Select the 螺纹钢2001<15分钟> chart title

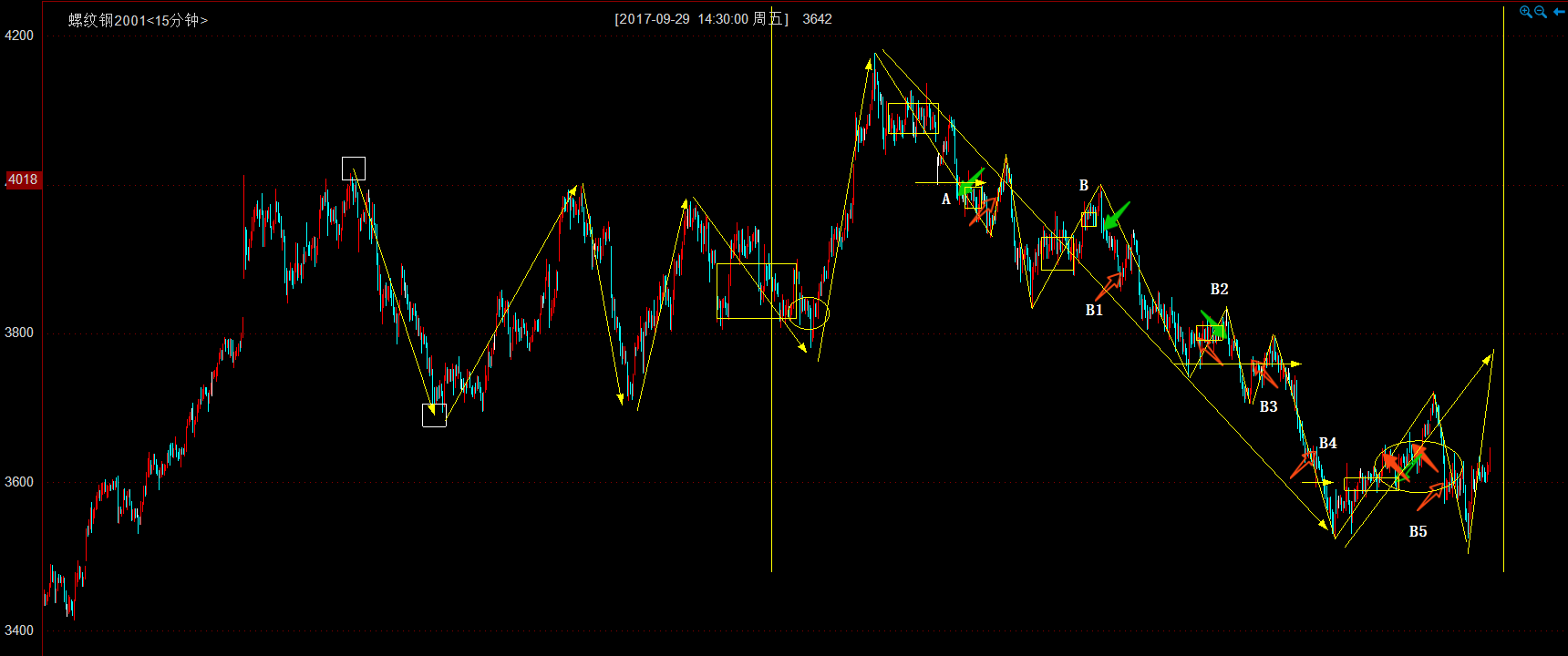pyautogui.click(x=139, y=19)
